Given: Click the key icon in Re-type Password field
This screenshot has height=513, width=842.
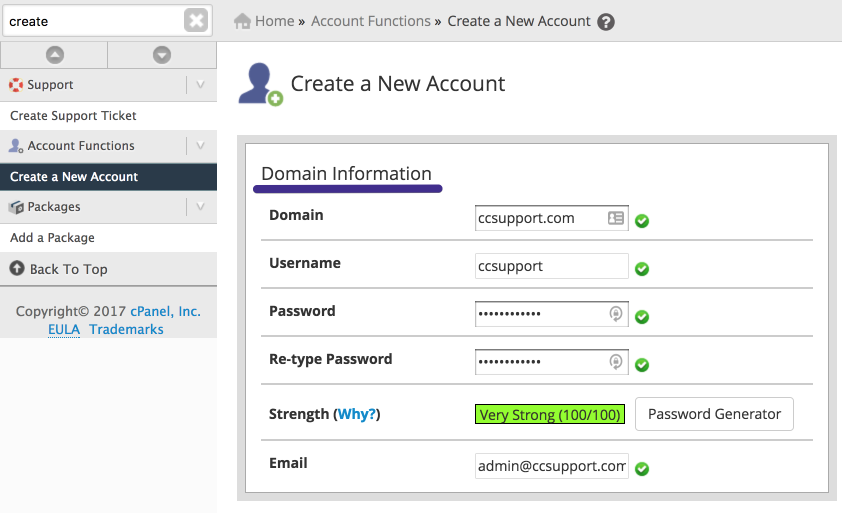Looking at the screenshot, I should [x=616, y=362].
